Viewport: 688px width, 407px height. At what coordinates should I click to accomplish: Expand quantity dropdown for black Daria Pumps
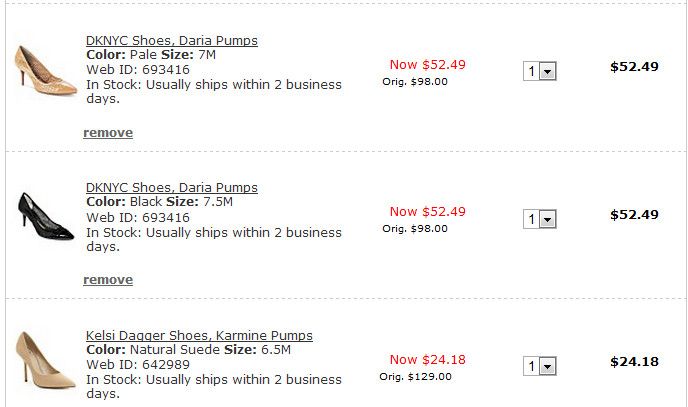tap(540, 219)
